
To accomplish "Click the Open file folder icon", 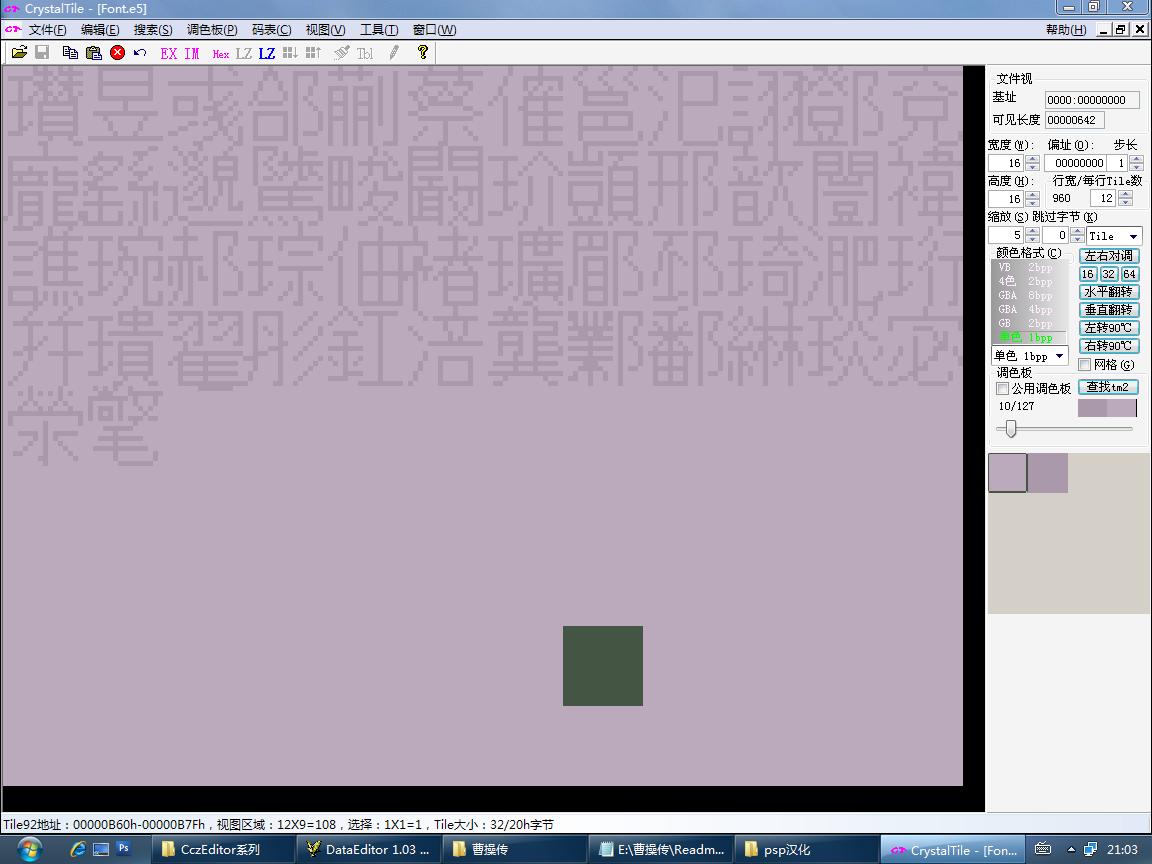I will coord(19,53).
